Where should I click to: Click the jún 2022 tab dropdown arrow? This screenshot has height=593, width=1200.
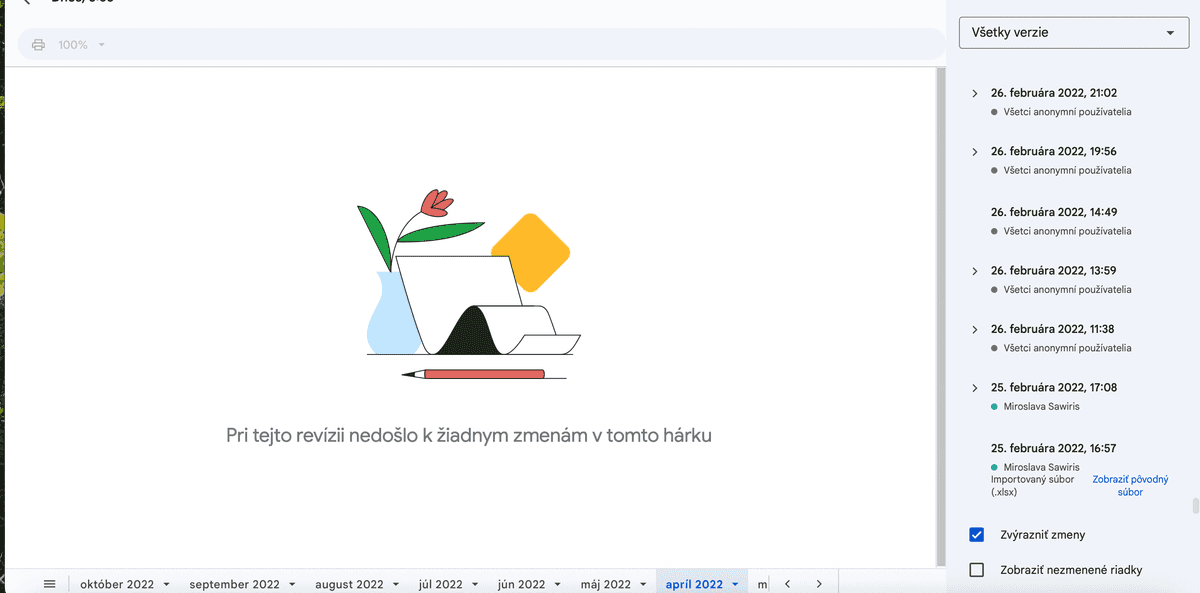(x=557, y=584)
